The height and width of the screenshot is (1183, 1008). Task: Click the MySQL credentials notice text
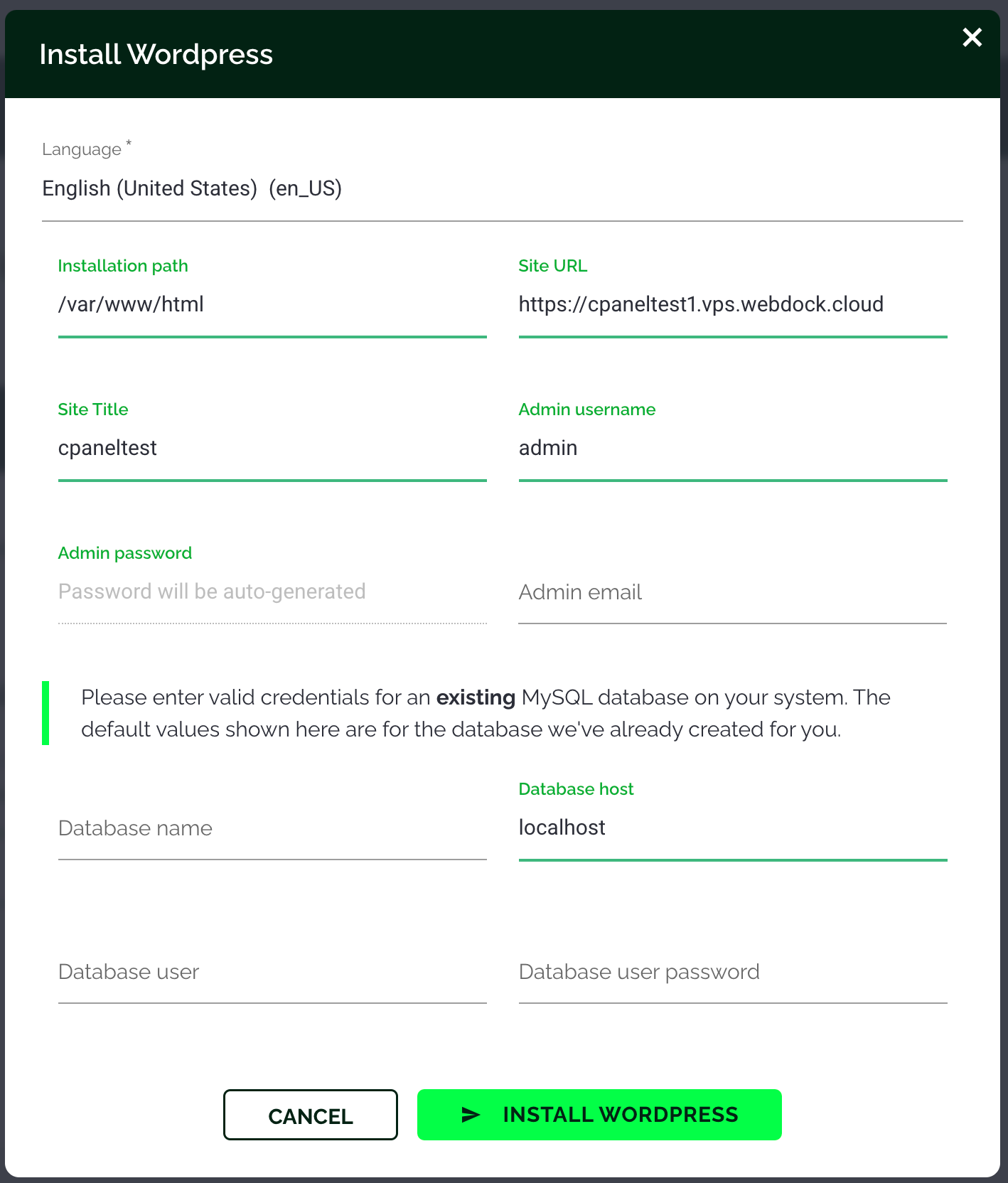[485, 713]
